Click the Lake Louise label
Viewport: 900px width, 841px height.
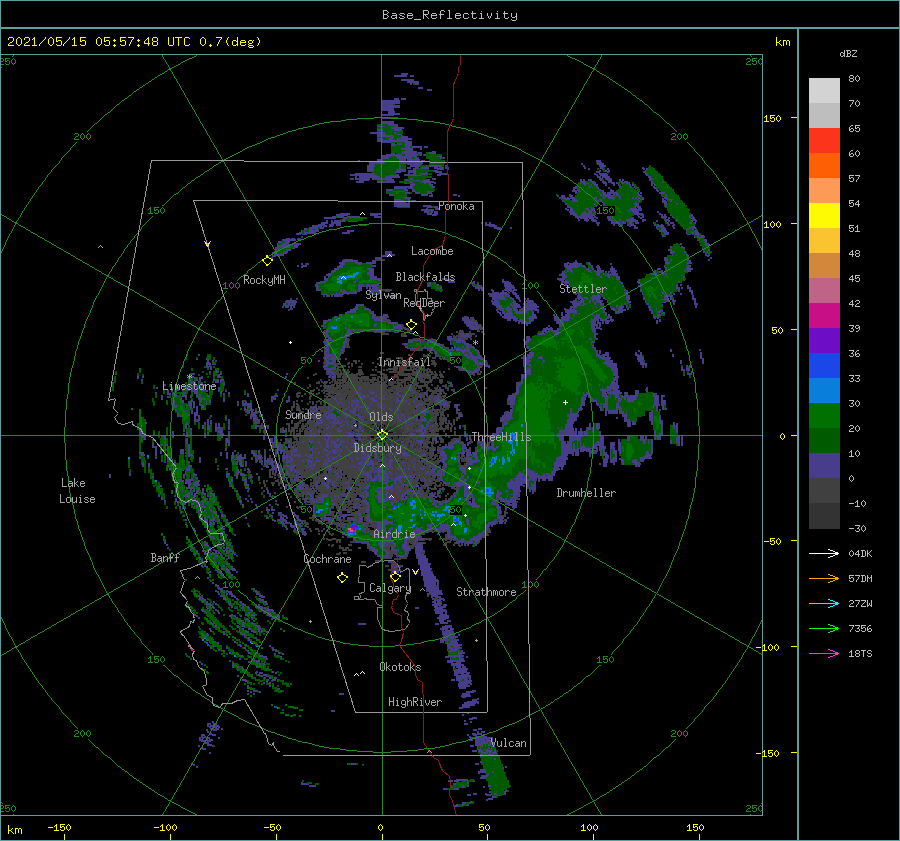tap(77, 491)
